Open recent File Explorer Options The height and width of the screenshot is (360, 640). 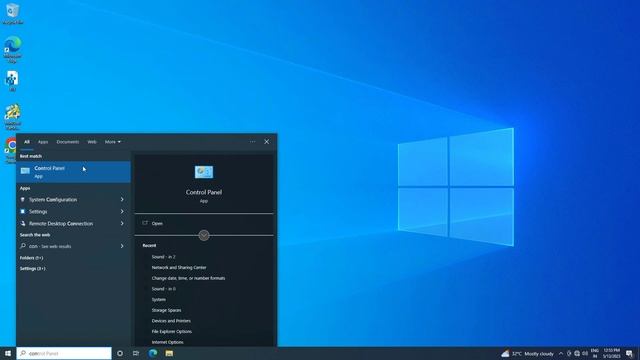click(171, 331)
